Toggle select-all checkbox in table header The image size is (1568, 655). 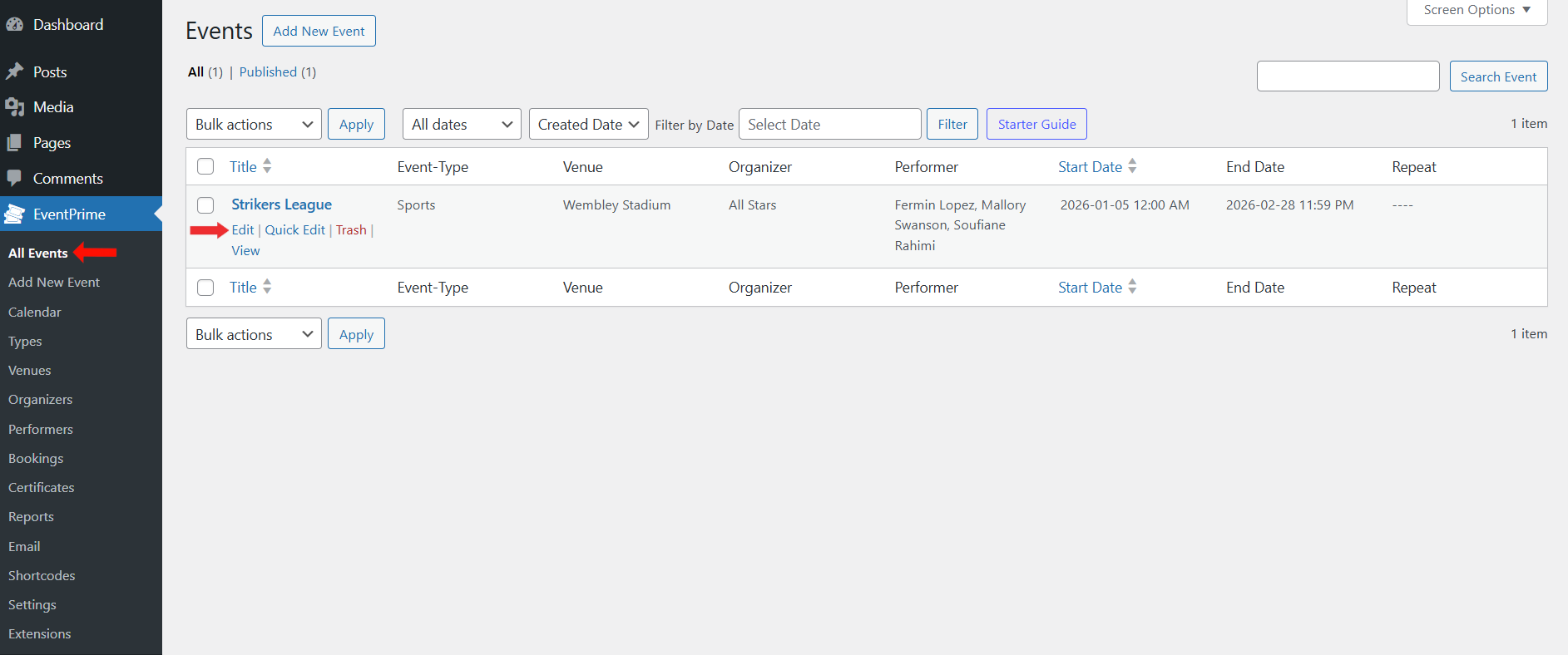(205, 166)
